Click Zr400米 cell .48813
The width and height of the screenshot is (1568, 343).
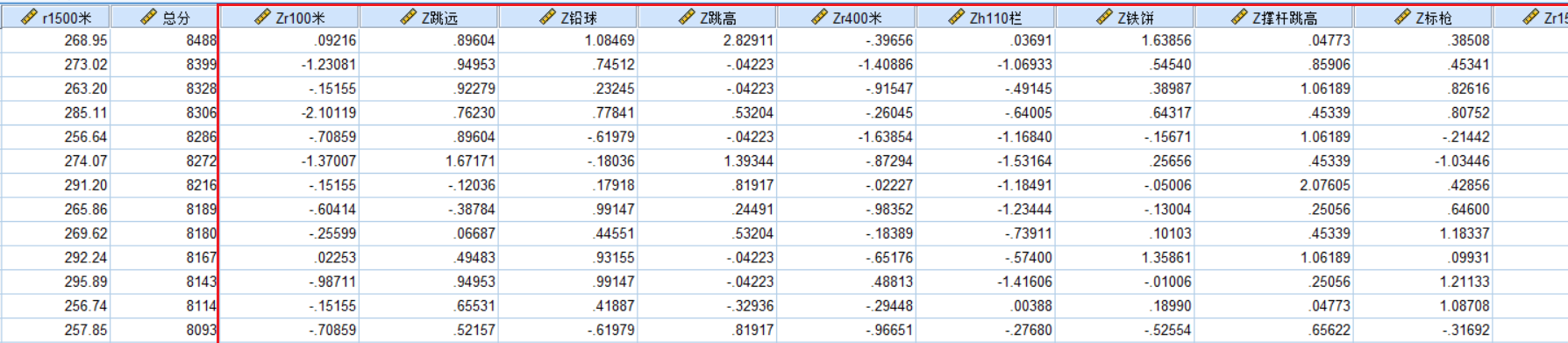(x=846, y=282)
